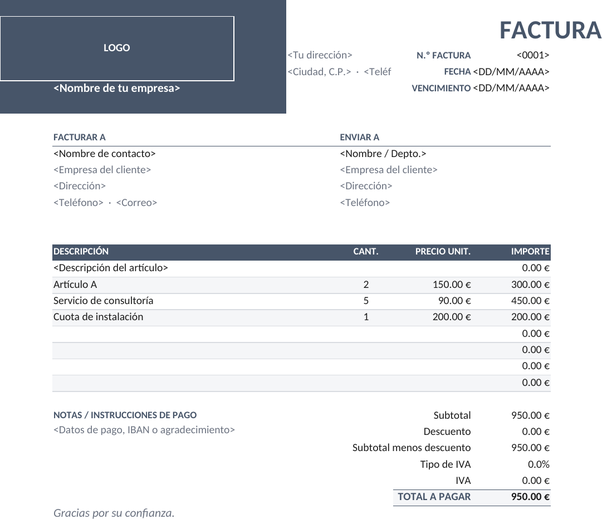This screenshot has width=602, height=519.
Task: Select the VENCIMIENTO due date placeholder
Action: pyautogui.click(x=511, y=88)
